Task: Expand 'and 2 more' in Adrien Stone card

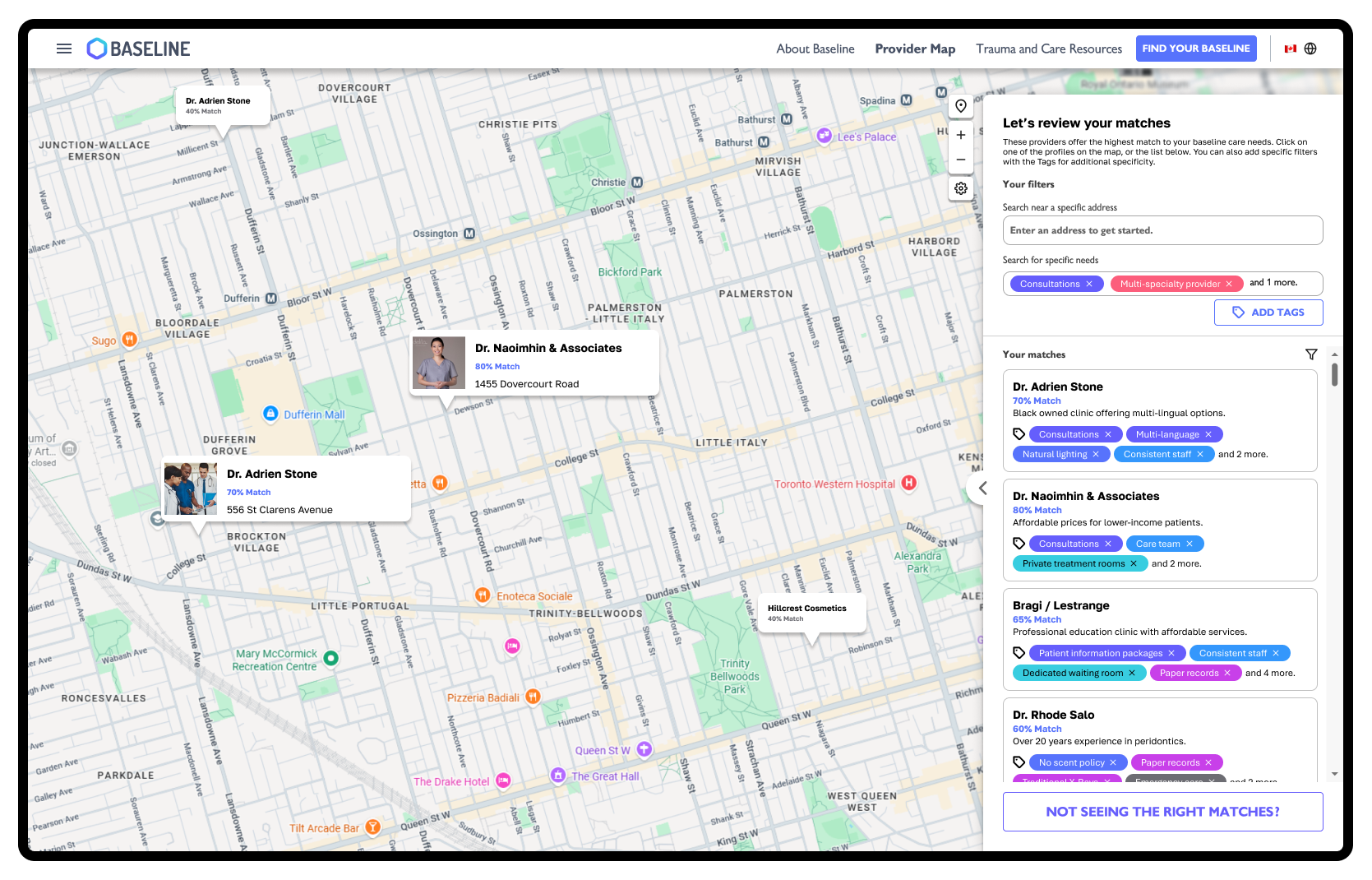Action: [x=1243, y=454]
